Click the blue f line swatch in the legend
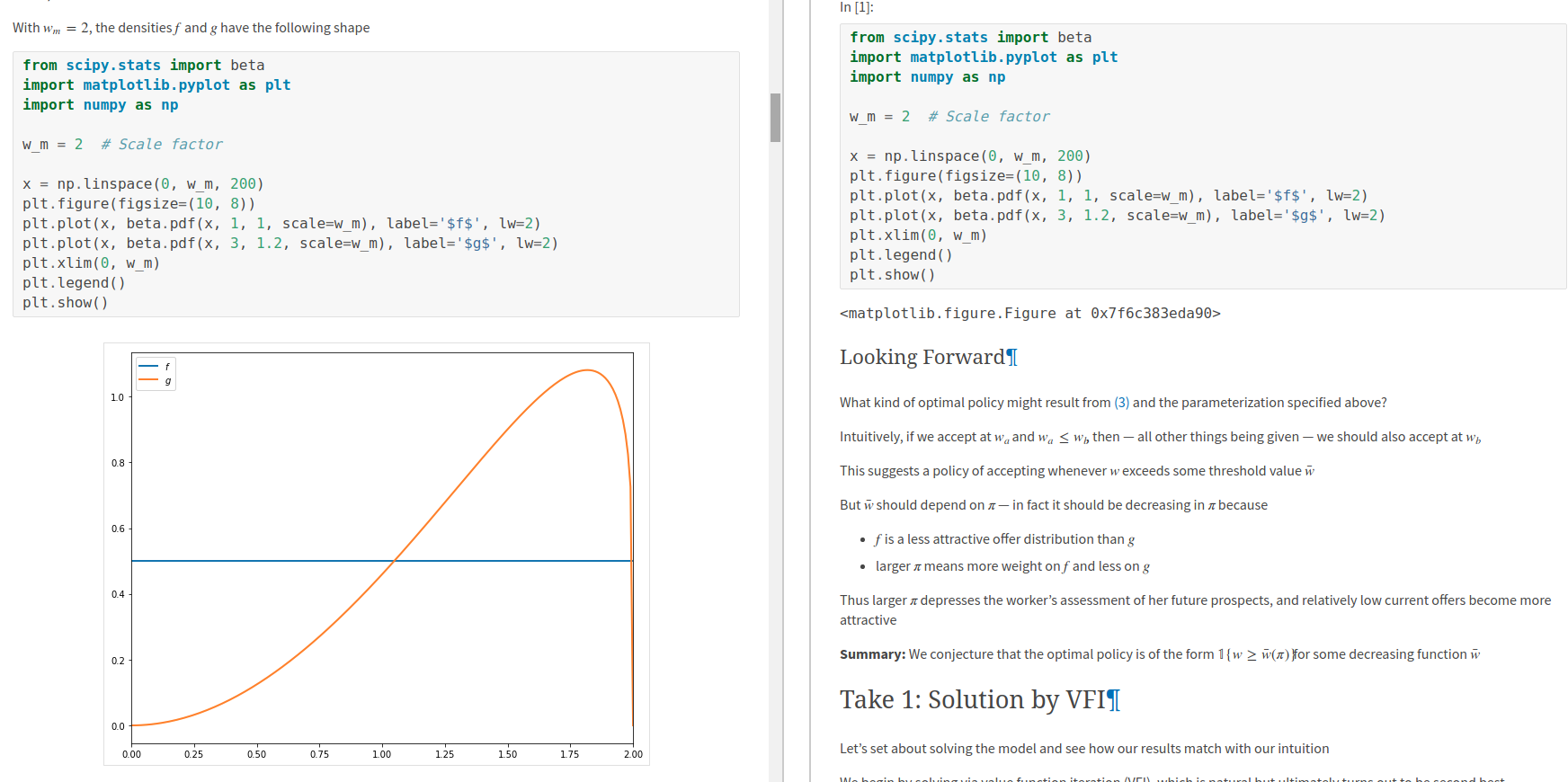 [x=148, y=366]
